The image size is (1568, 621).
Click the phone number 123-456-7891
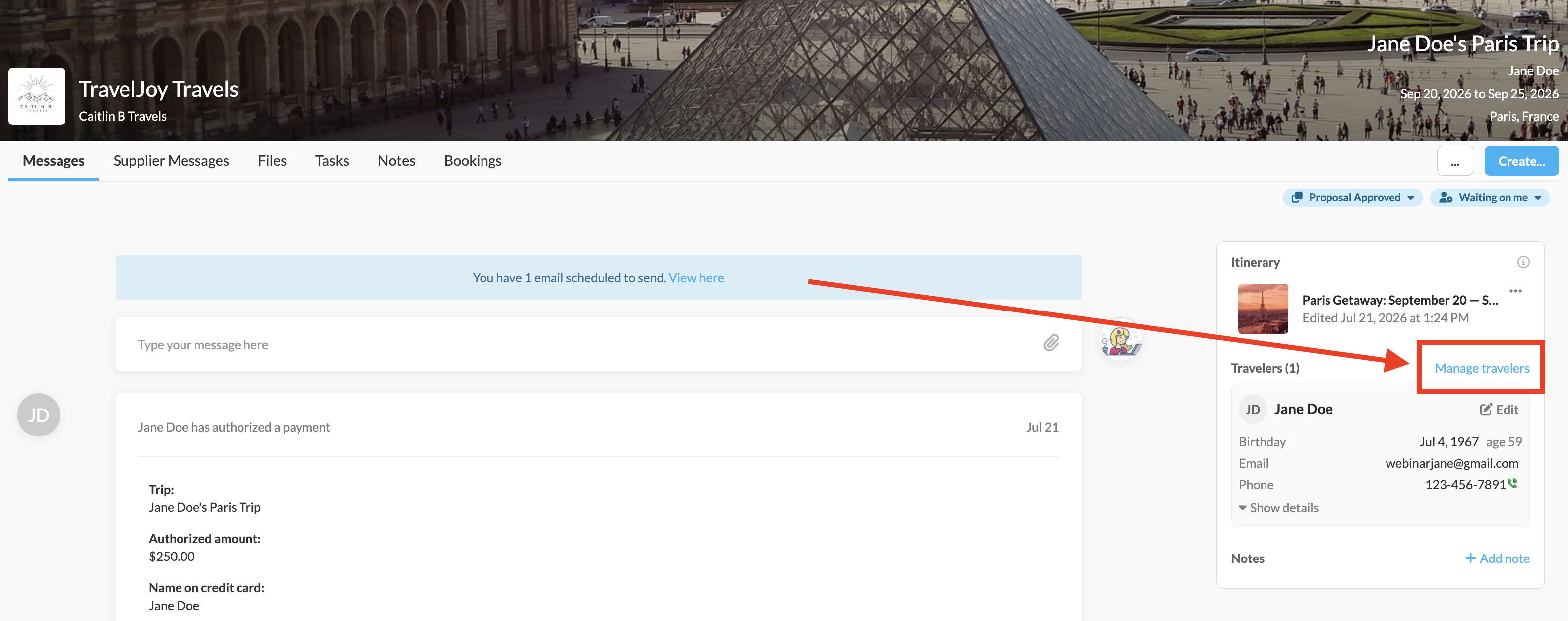(1465, 485)
